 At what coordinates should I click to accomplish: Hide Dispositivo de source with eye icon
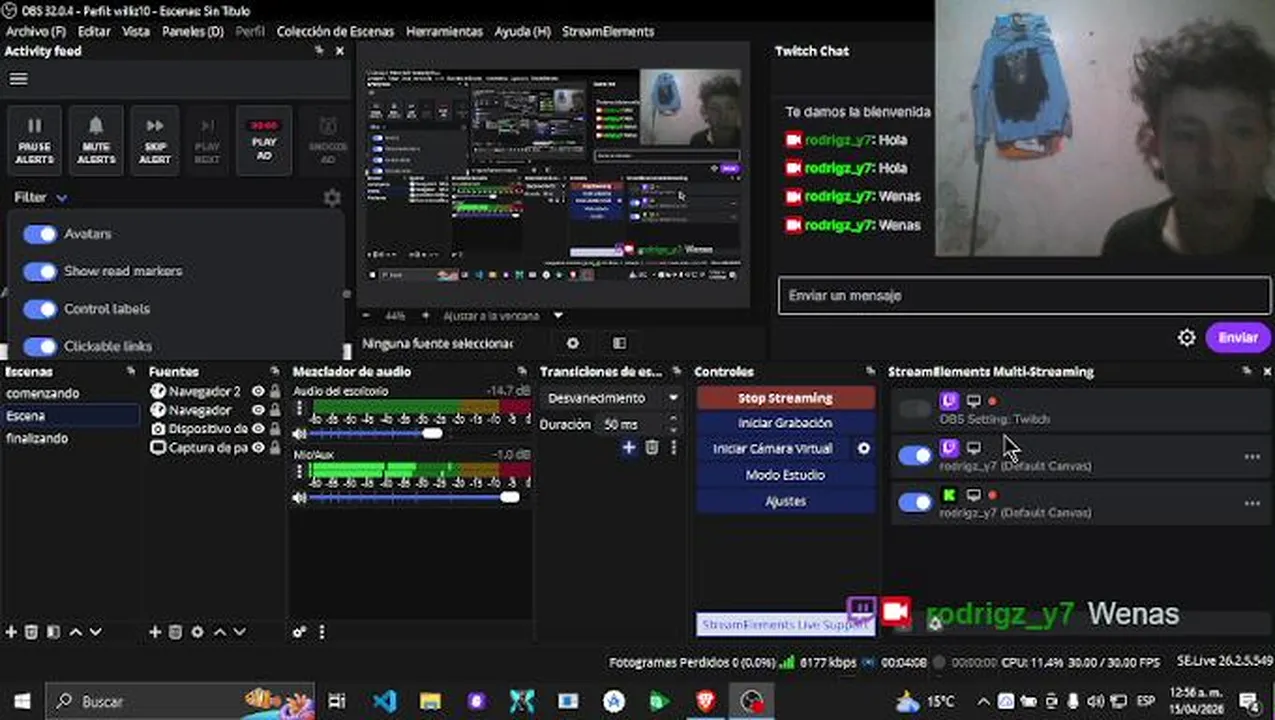(x=258, y=429)
